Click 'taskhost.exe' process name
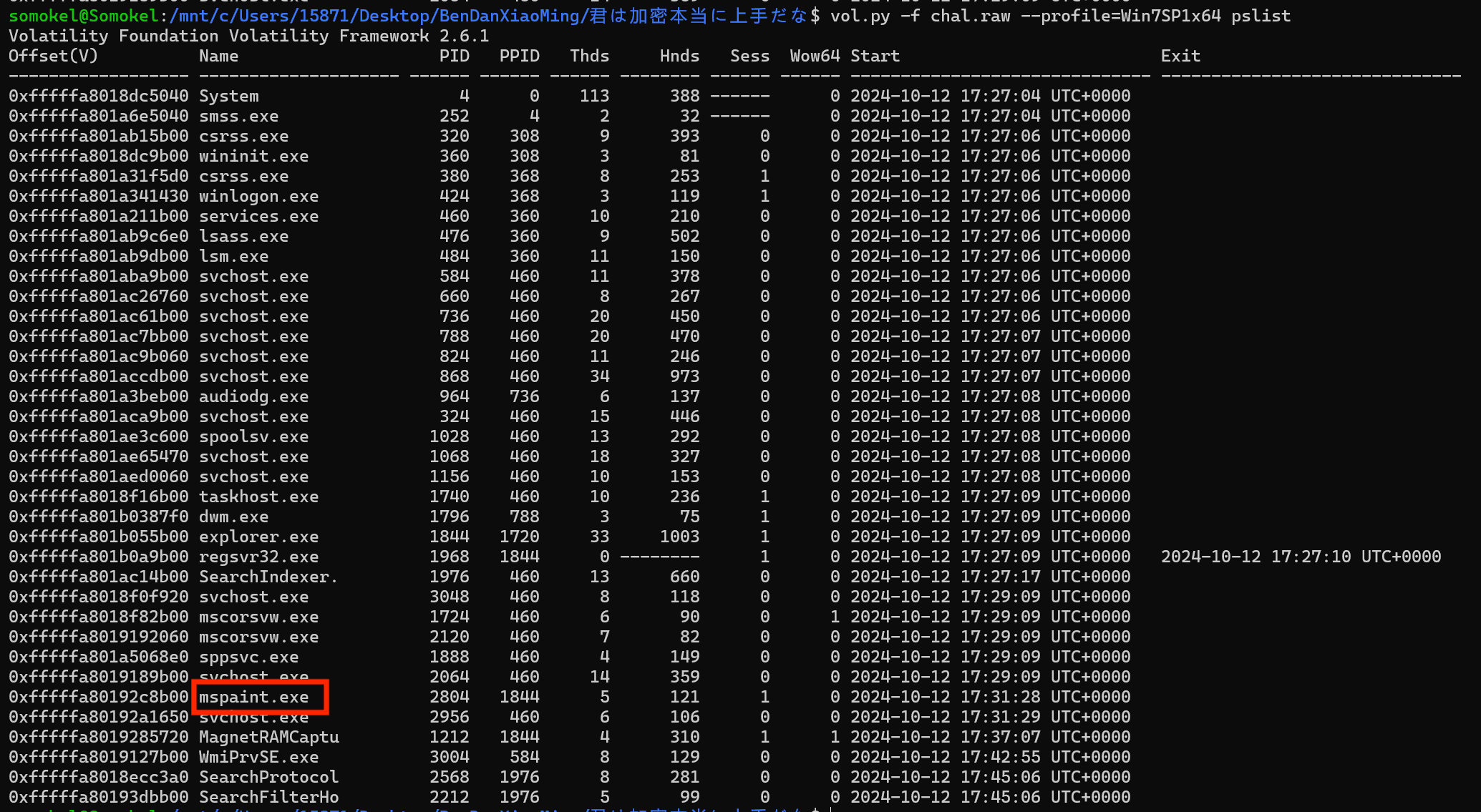1481x812 pixels. pyautogui.click(x=259, y=497)
